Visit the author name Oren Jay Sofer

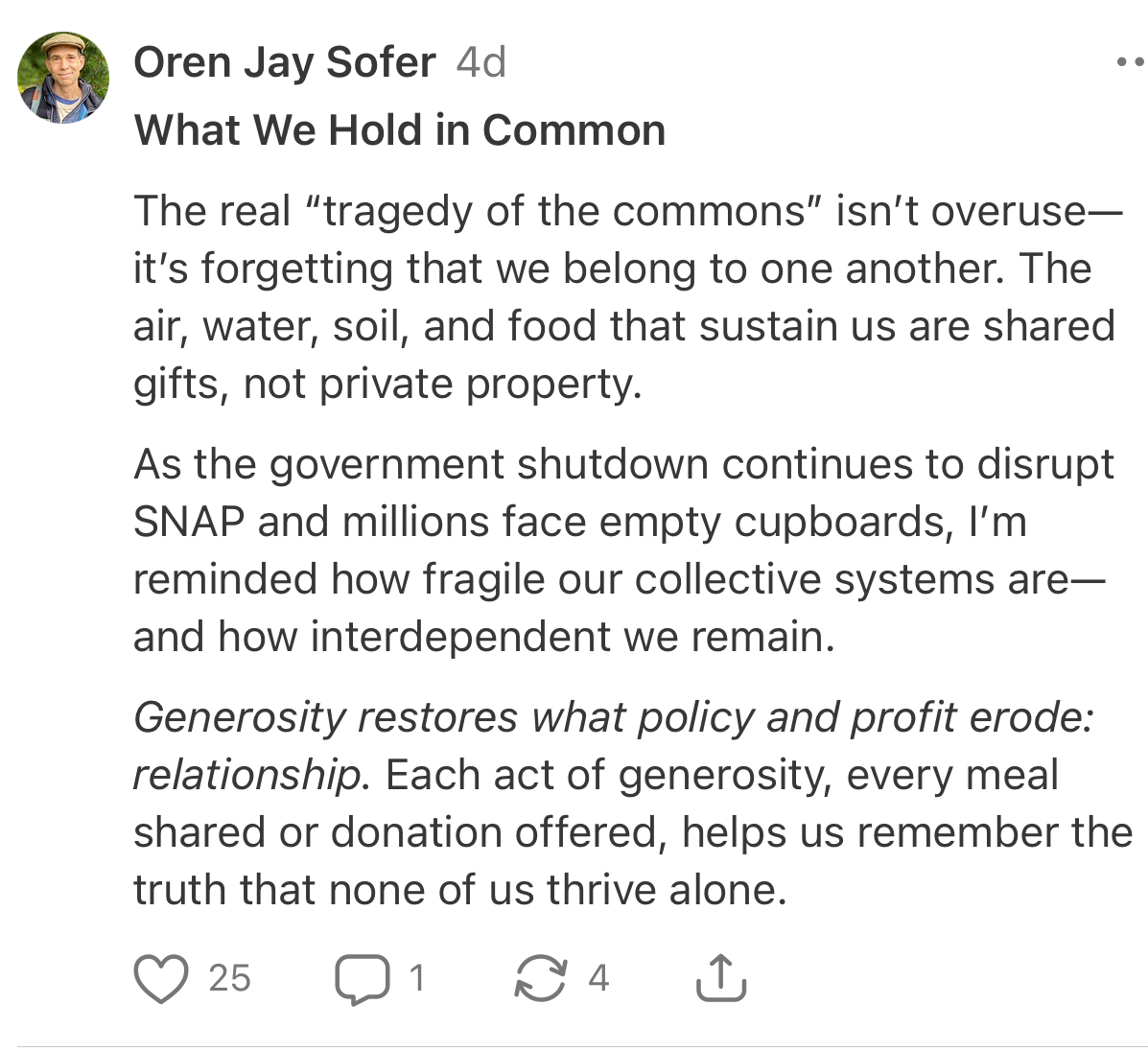[x=284, y=63]
